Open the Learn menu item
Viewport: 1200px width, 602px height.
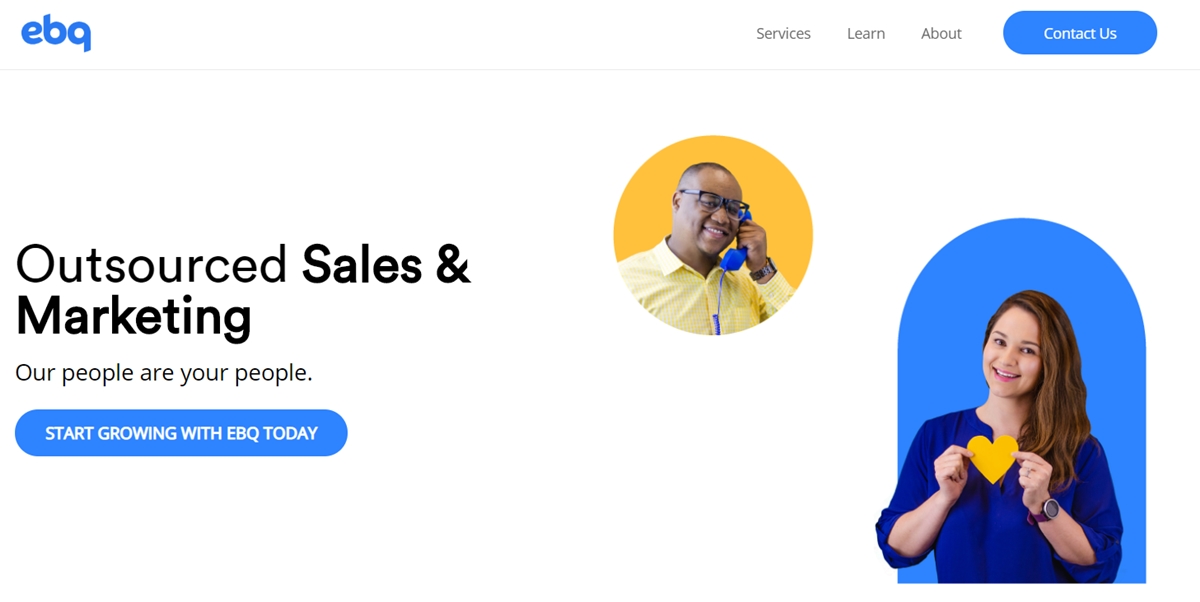point(866,33)
